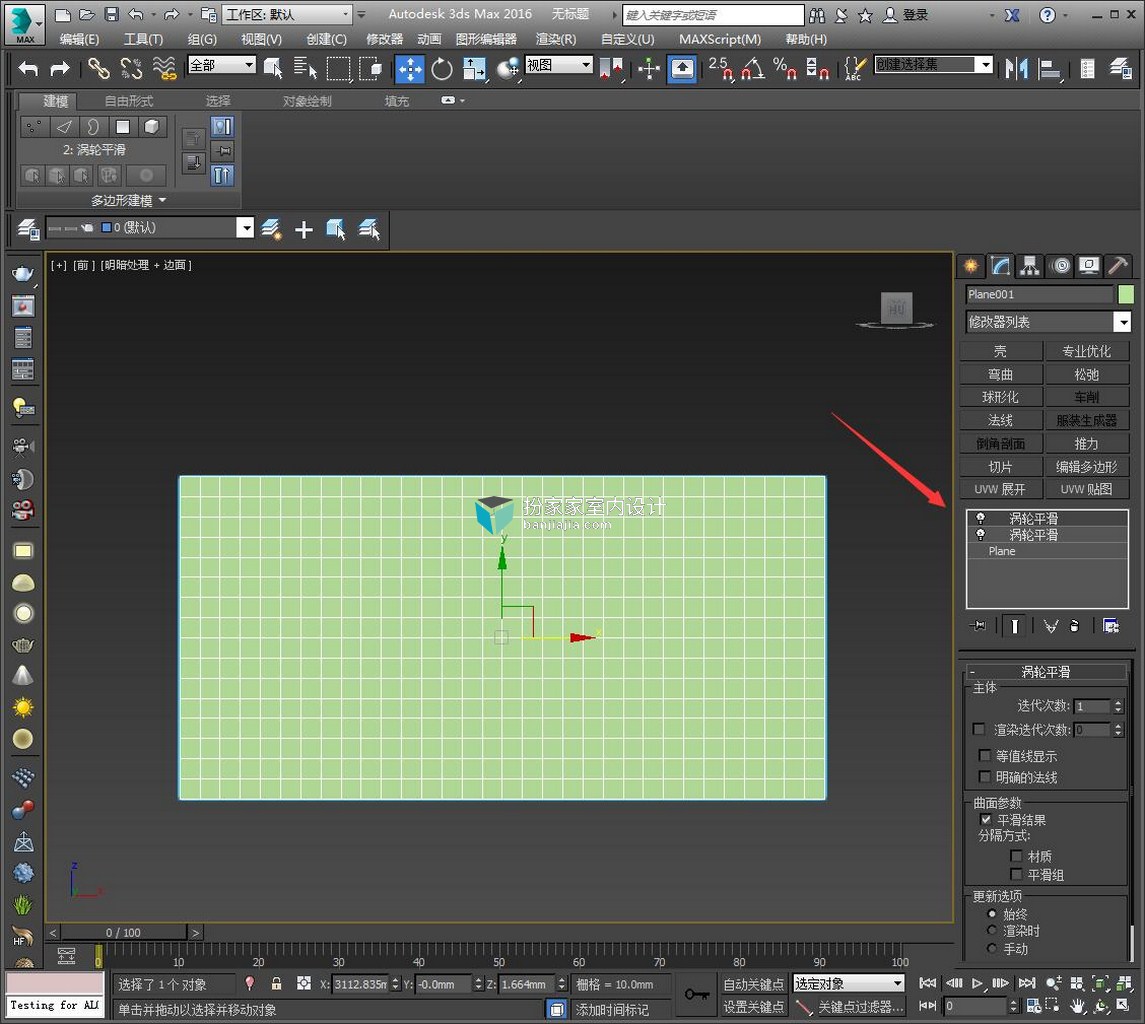Open the 工具(T) menu

[143, 39]
